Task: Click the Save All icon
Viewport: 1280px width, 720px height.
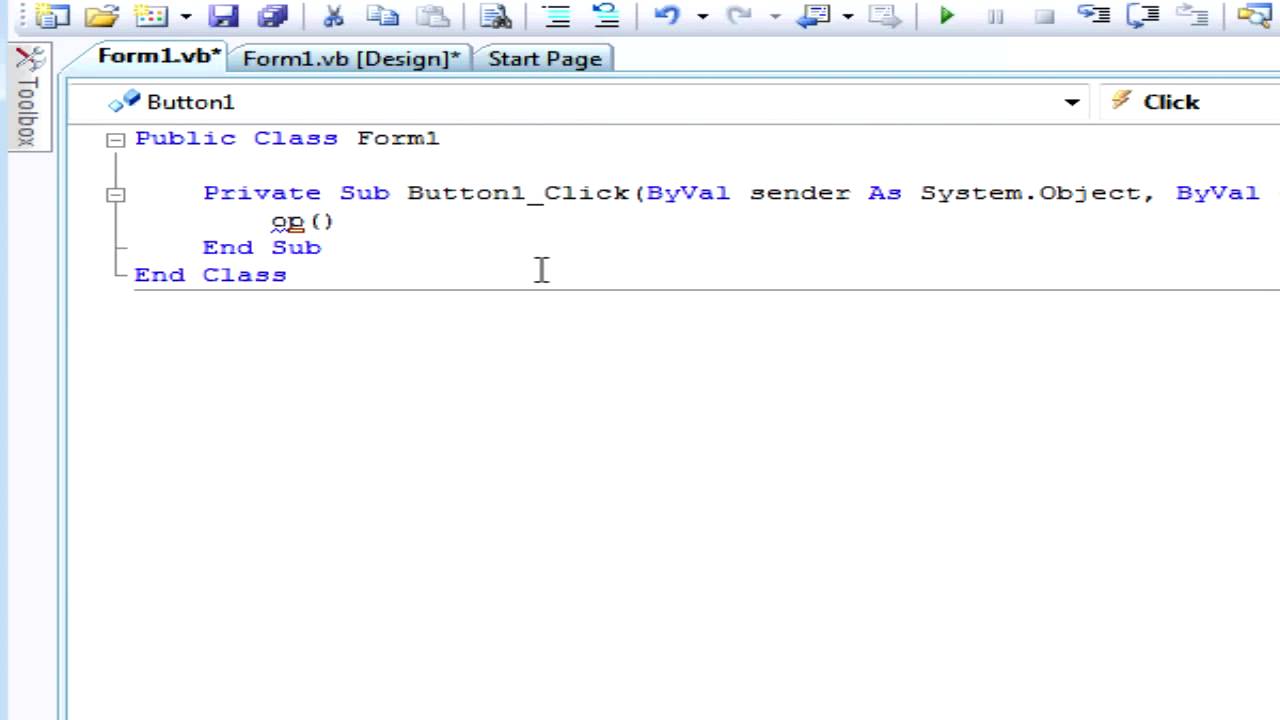Action: click(x=273, y=16)
